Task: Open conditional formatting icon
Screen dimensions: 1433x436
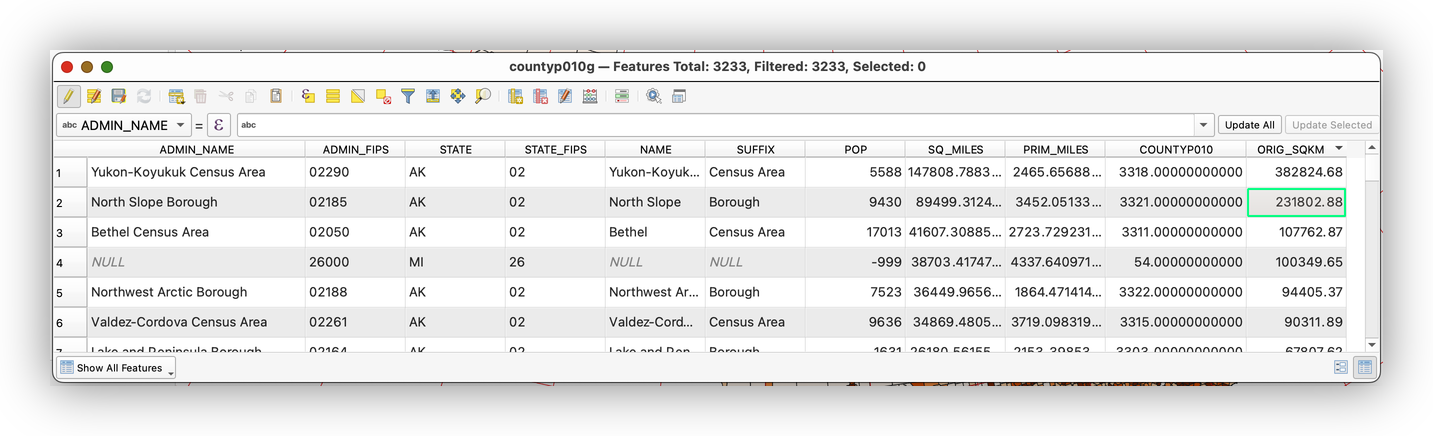Action: coord(622,96)
